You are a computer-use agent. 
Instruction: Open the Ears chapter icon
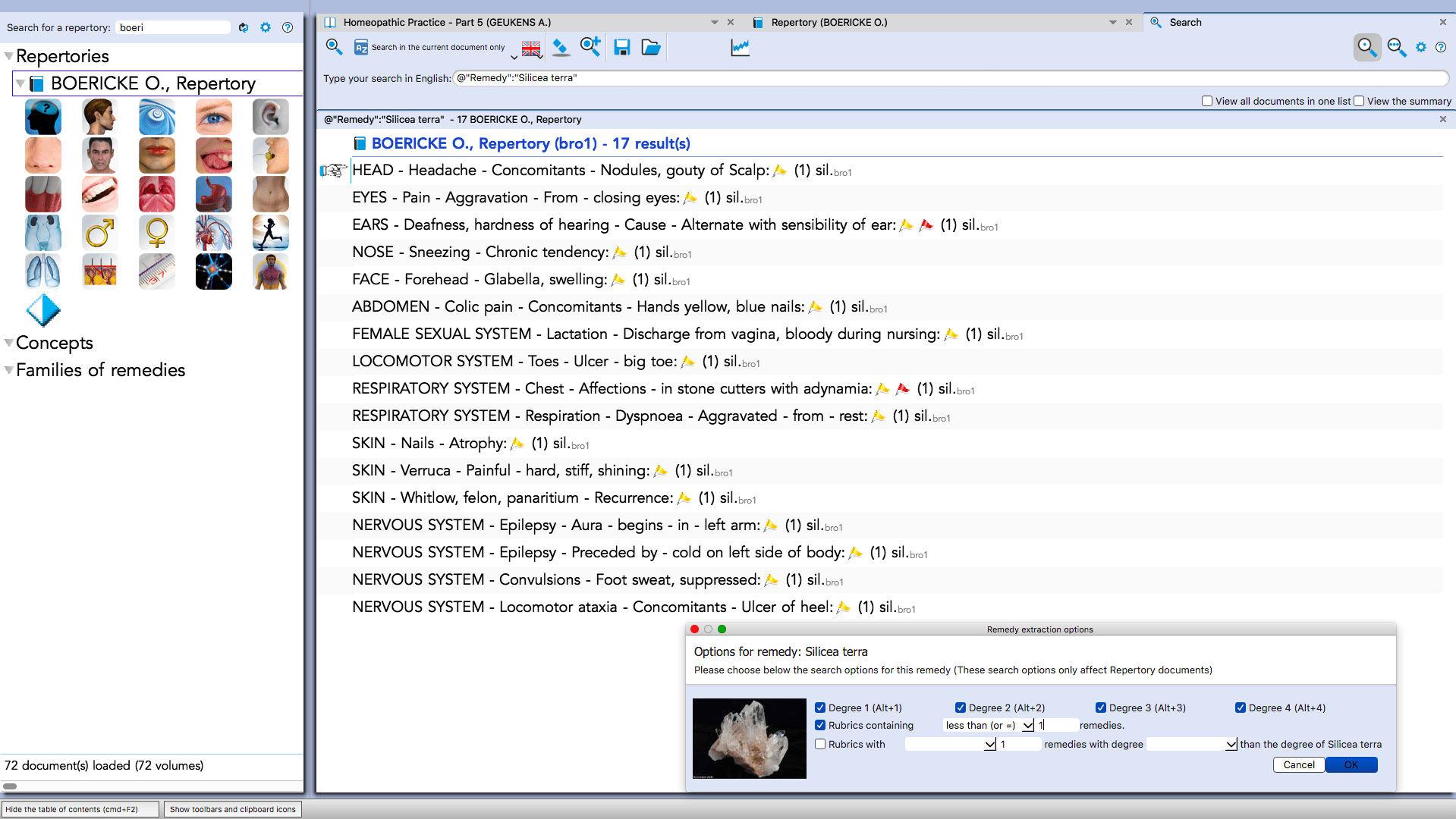[271, 117]
